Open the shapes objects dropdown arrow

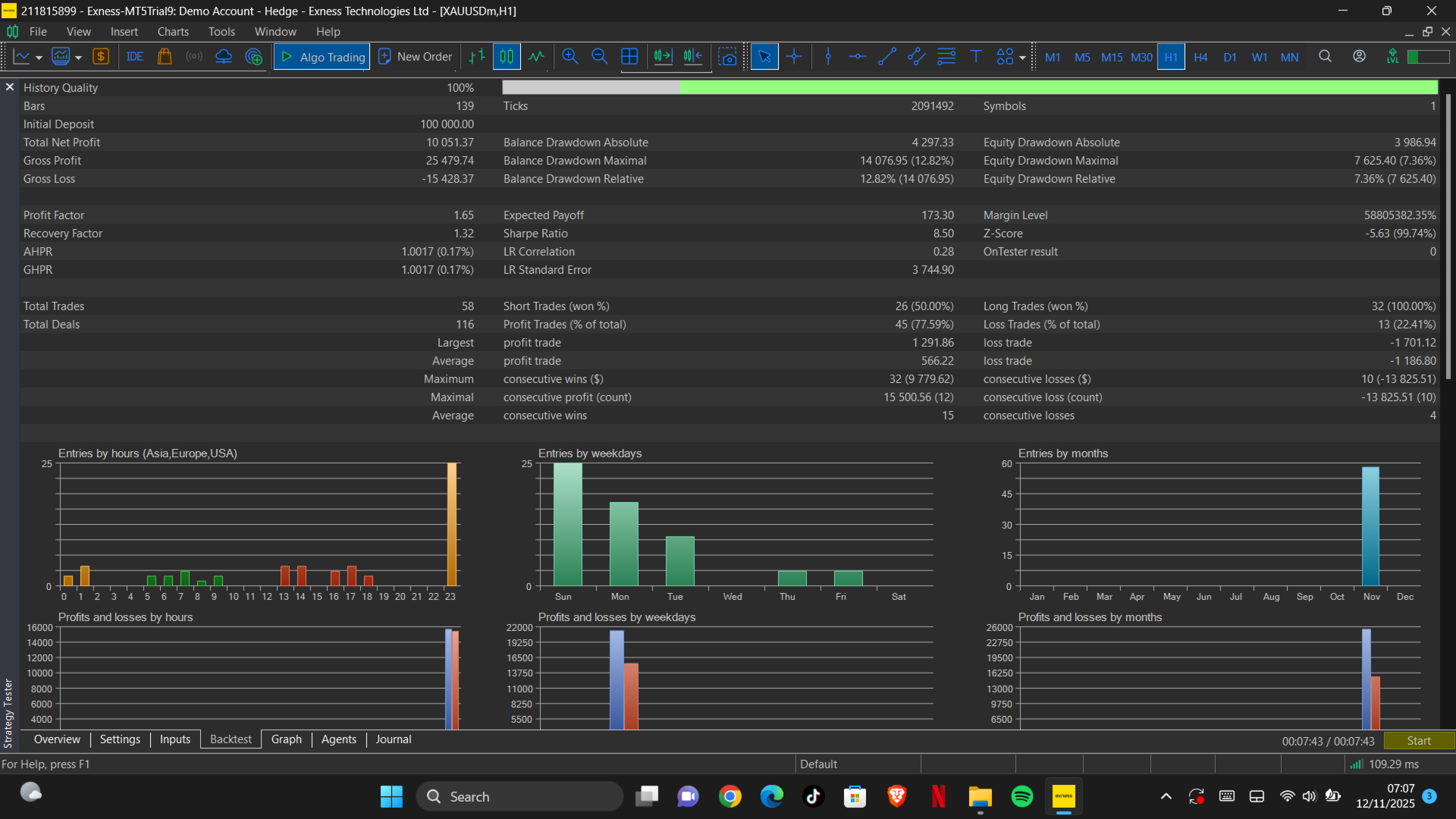(1022, 58)
